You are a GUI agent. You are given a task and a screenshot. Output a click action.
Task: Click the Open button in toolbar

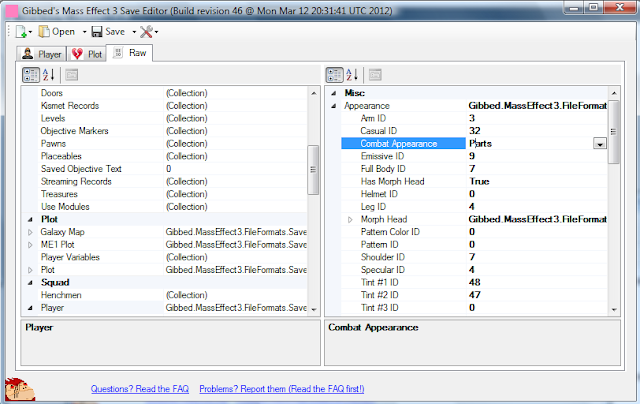pos(57,32)
